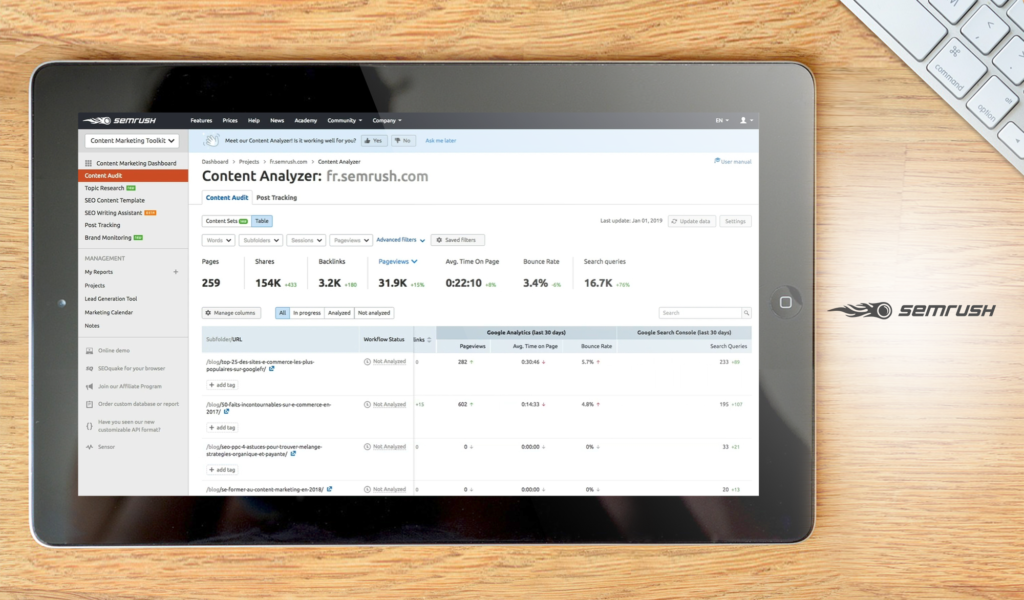Click the user account profile icon
Screen dimensions: 1024x600
coord(743,120)
